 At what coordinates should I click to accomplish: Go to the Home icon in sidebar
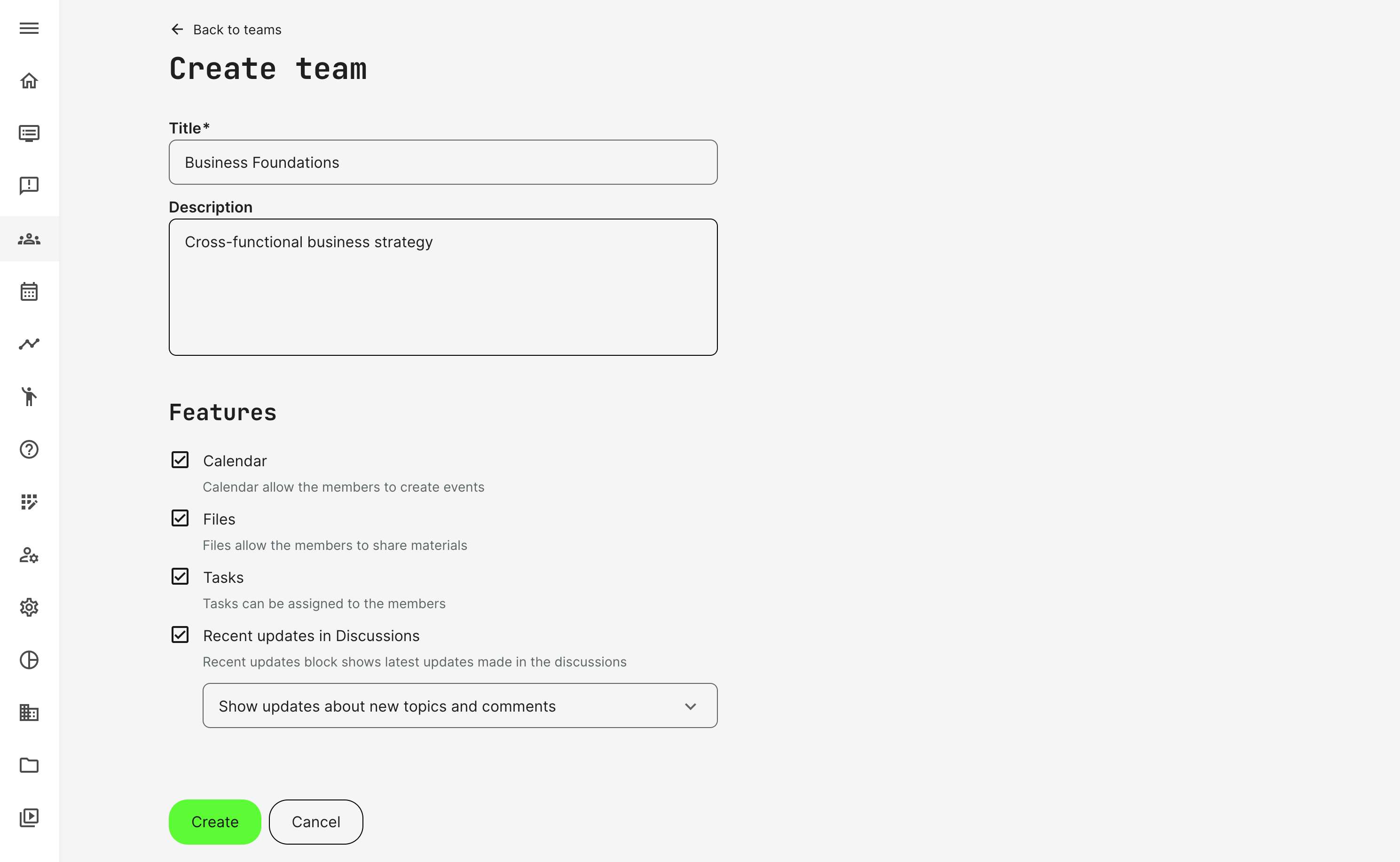pos(29,81)
